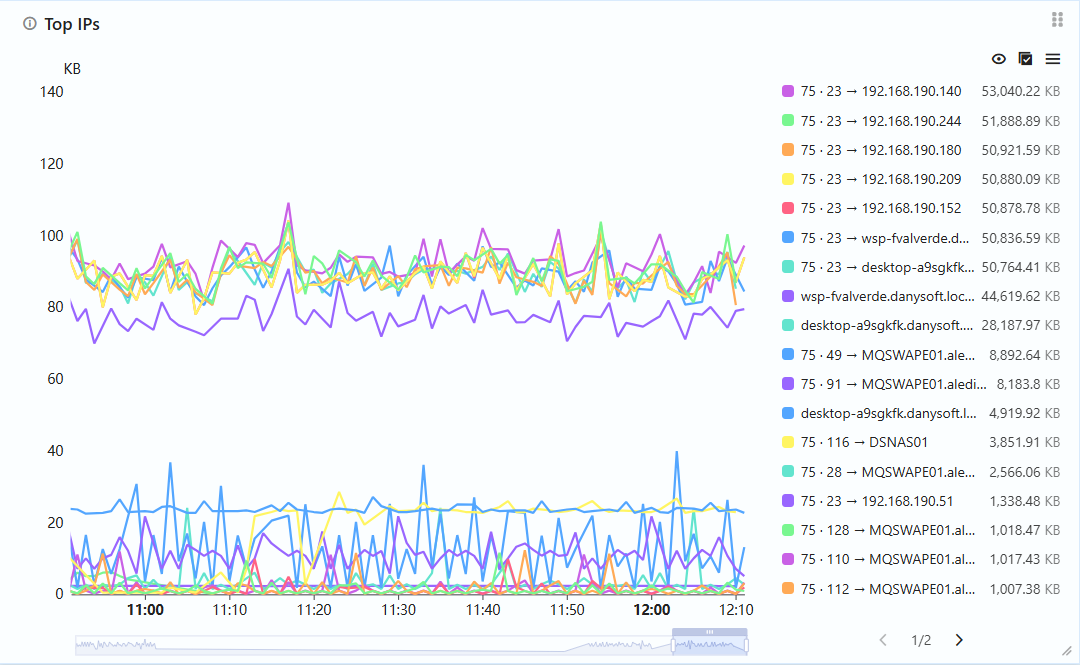Click the Top IPs panel title

(x=72, y=24)
